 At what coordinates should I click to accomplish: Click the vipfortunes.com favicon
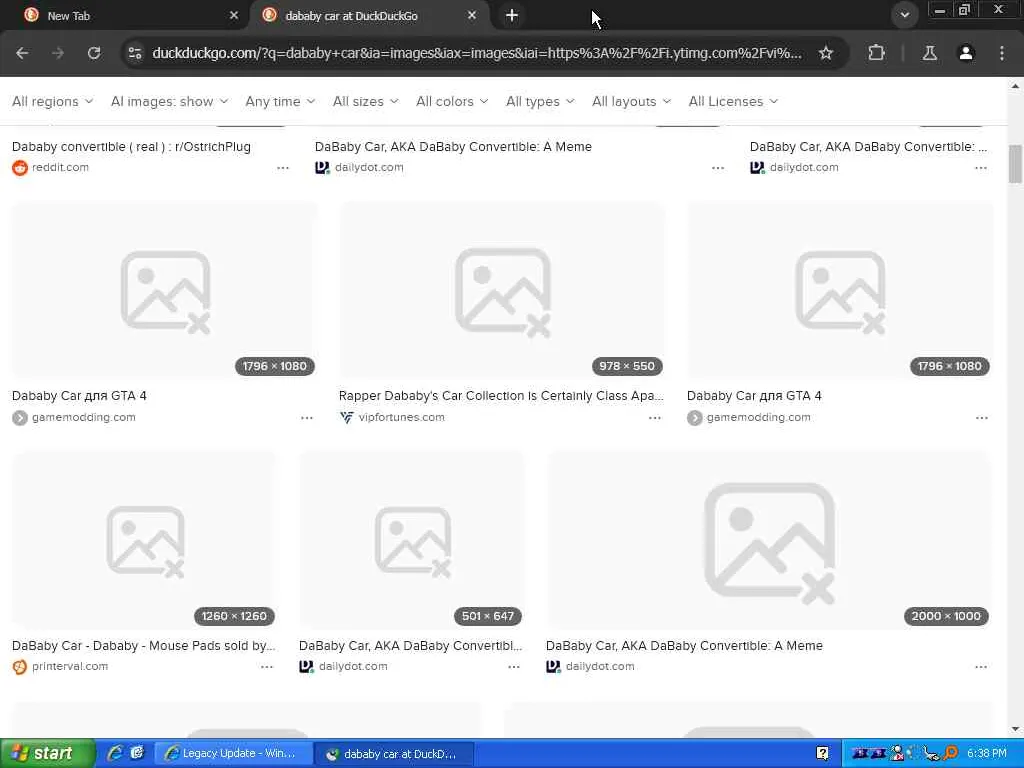(346, 417)
